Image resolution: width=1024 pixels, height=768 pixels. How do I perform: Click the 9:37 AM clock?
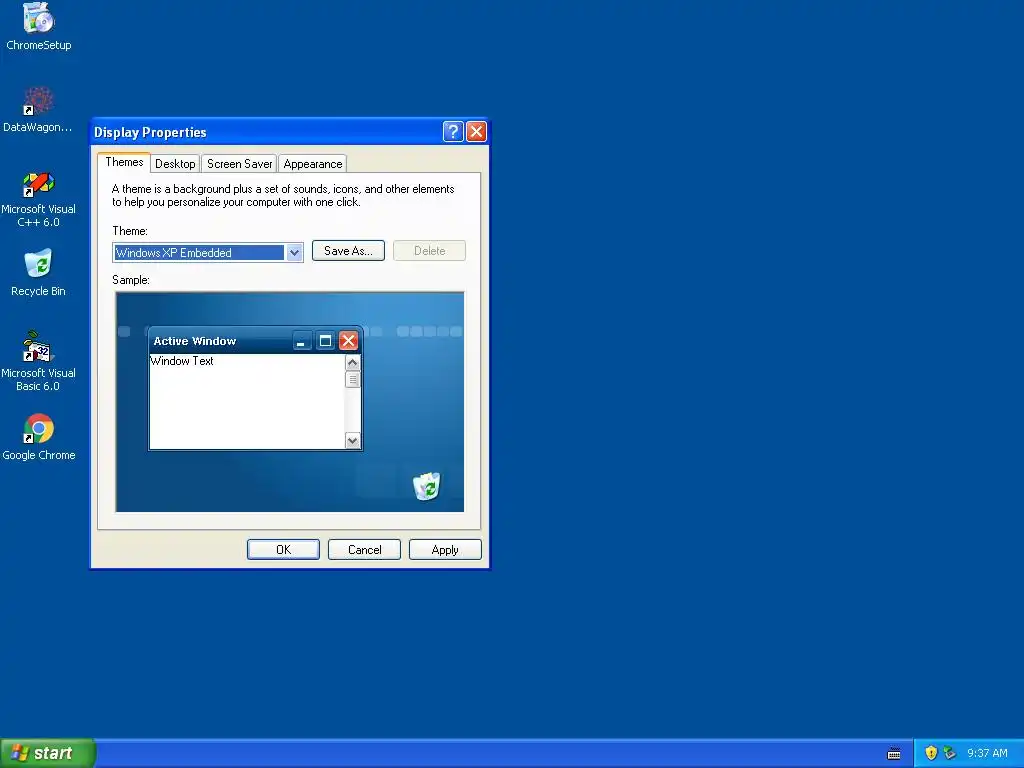point(987,753)
